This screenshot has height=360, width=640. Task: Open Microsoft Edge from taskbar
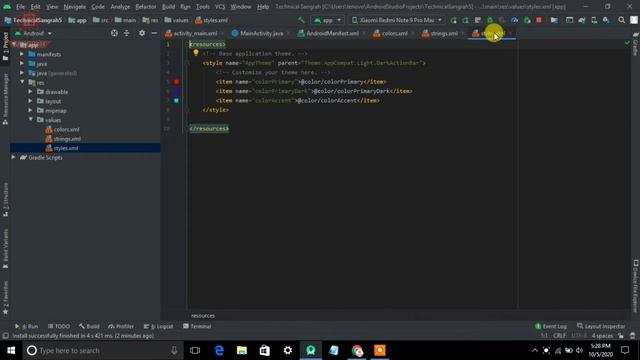pos(219,350)
